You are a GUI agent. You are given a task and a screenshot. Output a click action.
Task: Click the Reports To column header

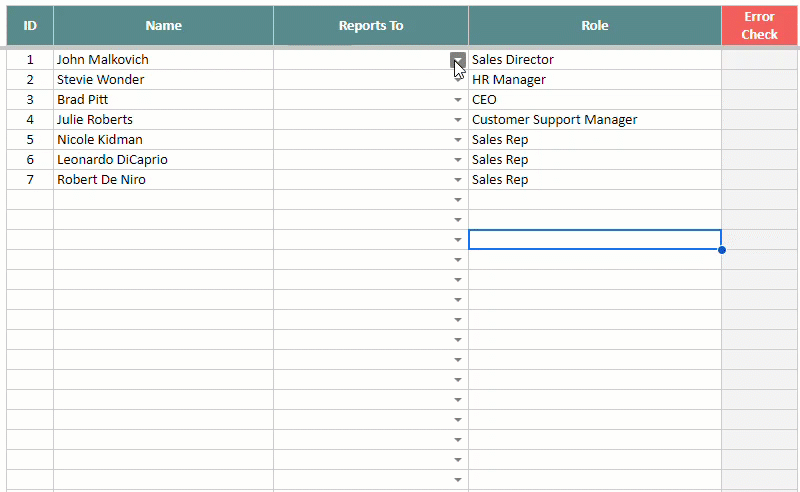(x=371, y=26)
